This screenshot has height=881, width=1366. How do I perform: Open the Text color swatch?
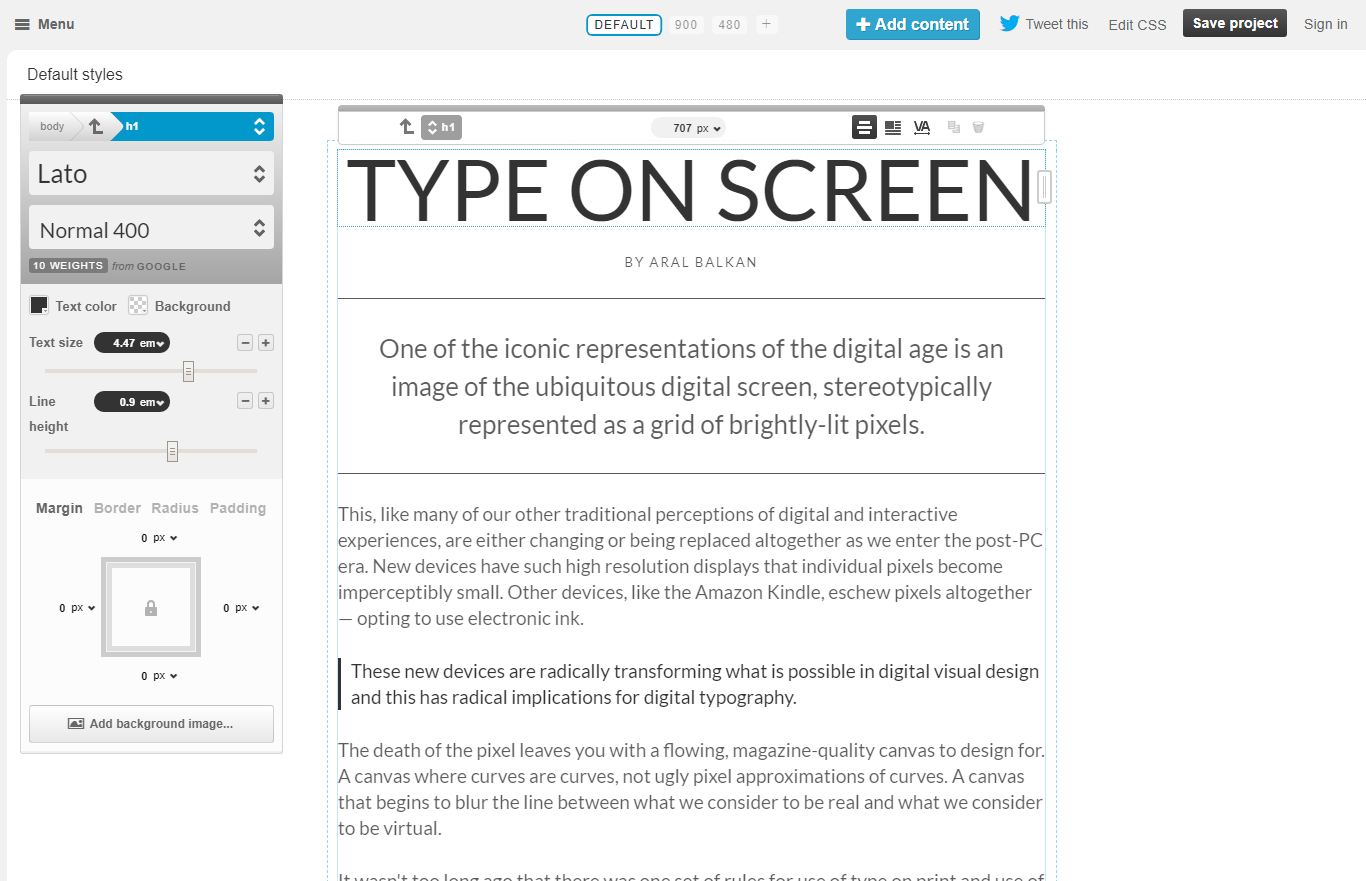pos(39,306)
